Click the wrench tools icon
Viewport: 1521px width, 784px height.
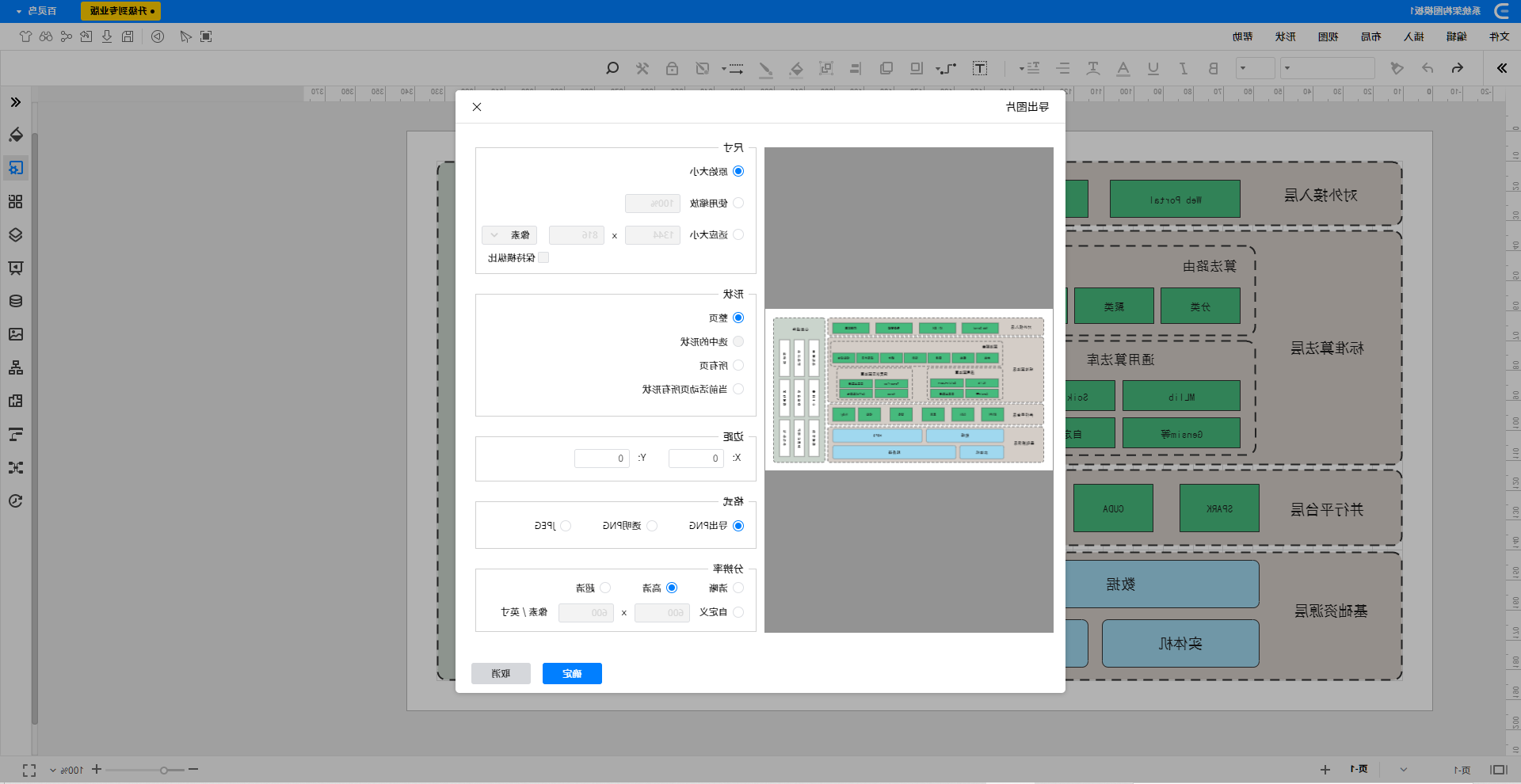pos(642,68)
